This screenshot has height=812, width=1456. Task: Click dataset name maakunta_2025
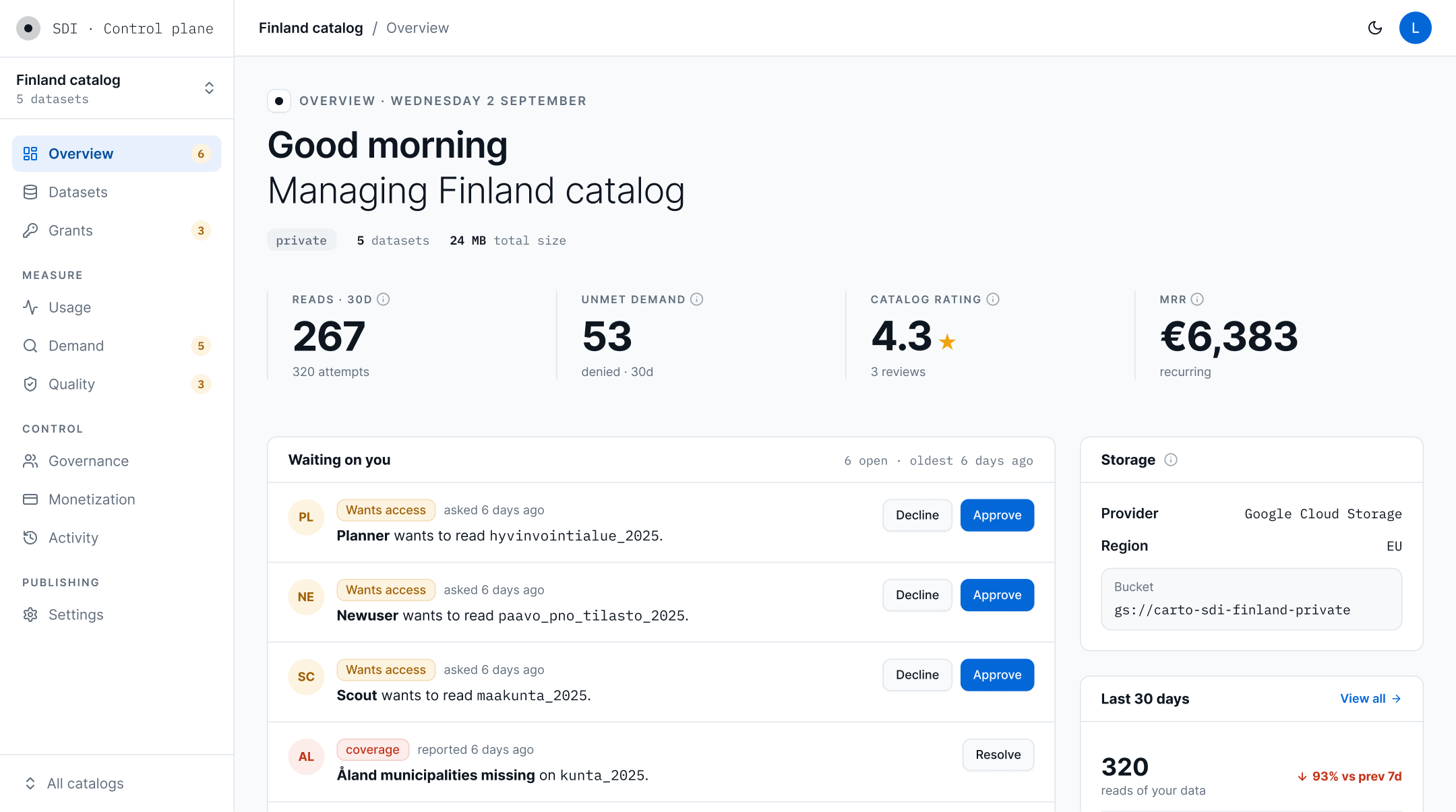click(x=532, y=695)
